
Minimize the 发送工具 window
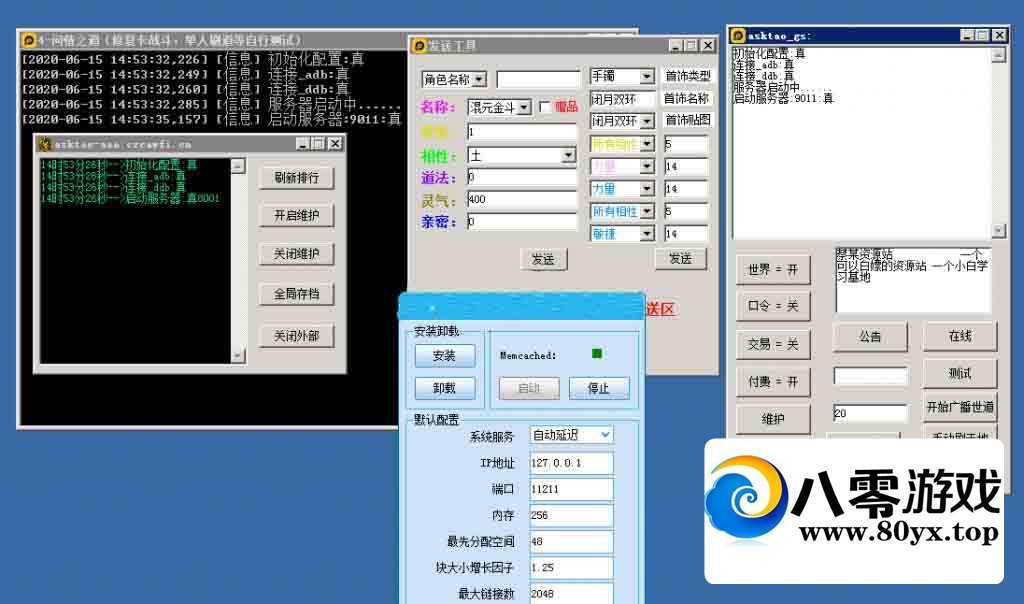[x=676, y=46]
